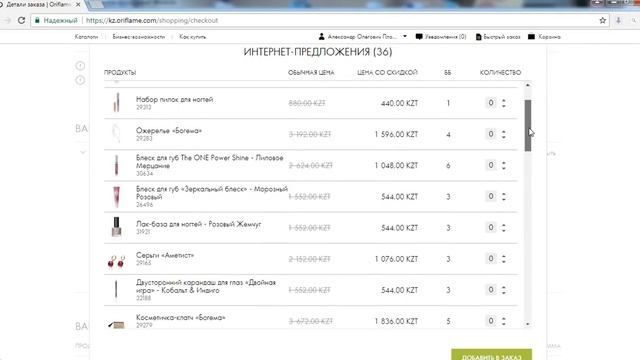Click quantity field for Ожерелье «Богема»
640x360 pixels.
491,134
